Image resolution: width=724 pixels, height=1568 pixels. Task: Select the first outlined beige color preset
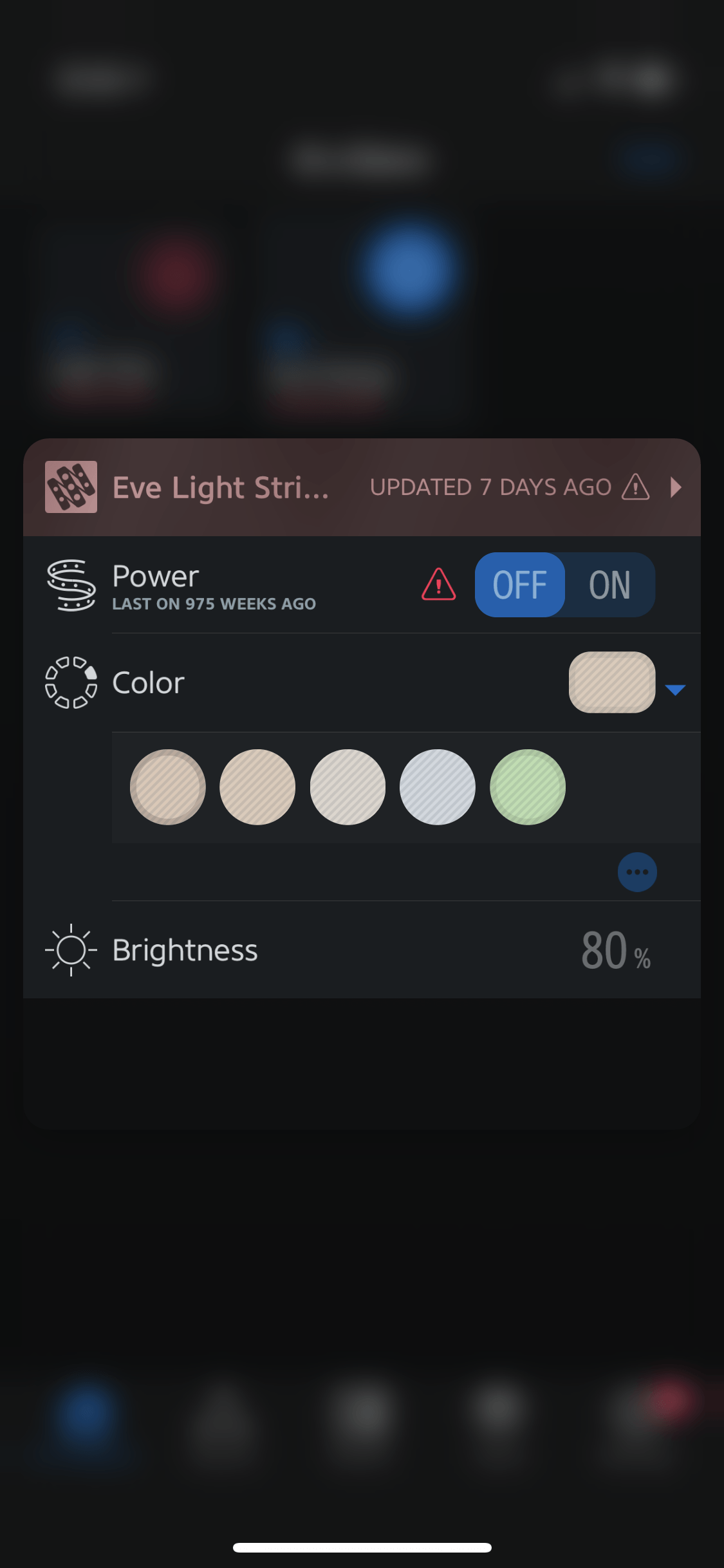tap(168, 787)
